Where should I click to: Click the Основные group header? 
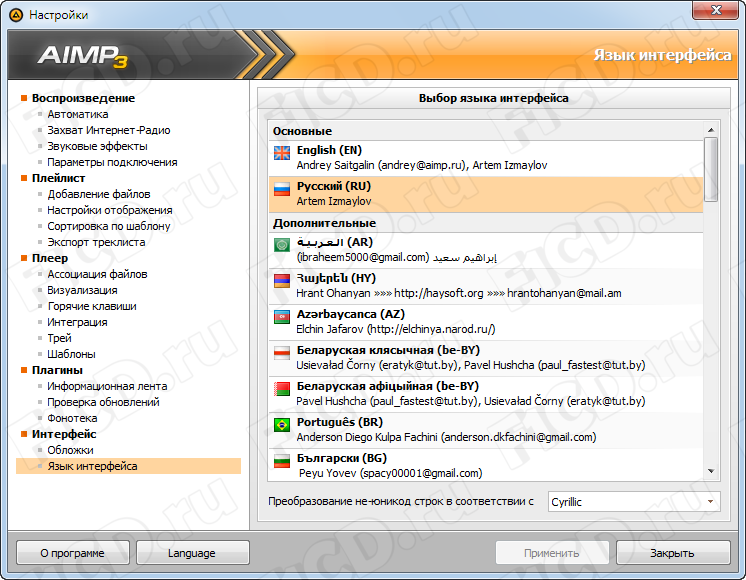pos(486,131)
